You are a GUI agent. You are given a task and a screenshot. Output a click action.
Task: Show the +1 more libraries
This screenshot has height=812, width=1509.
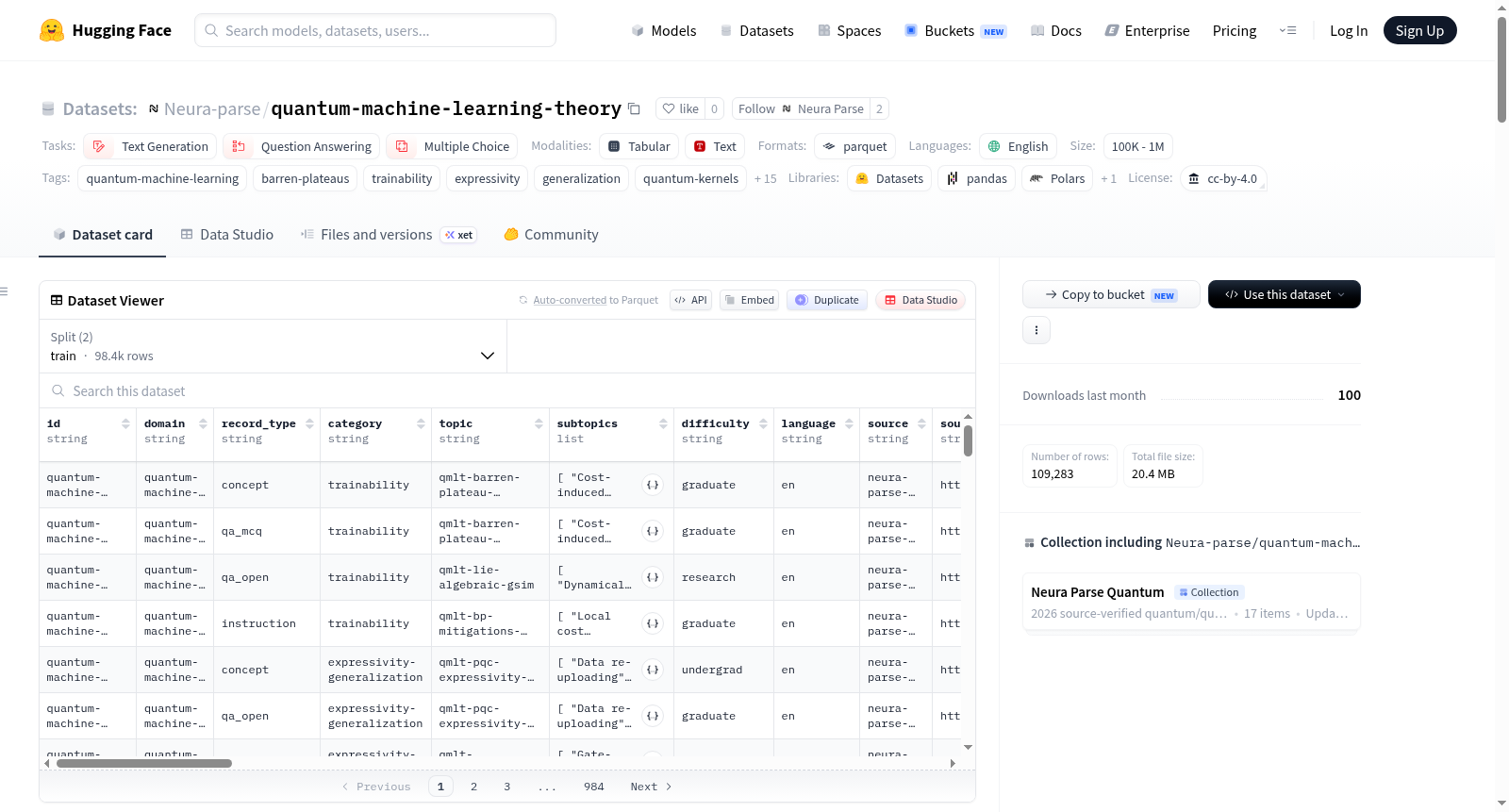pyautogui.click(x=1109, y=178)
